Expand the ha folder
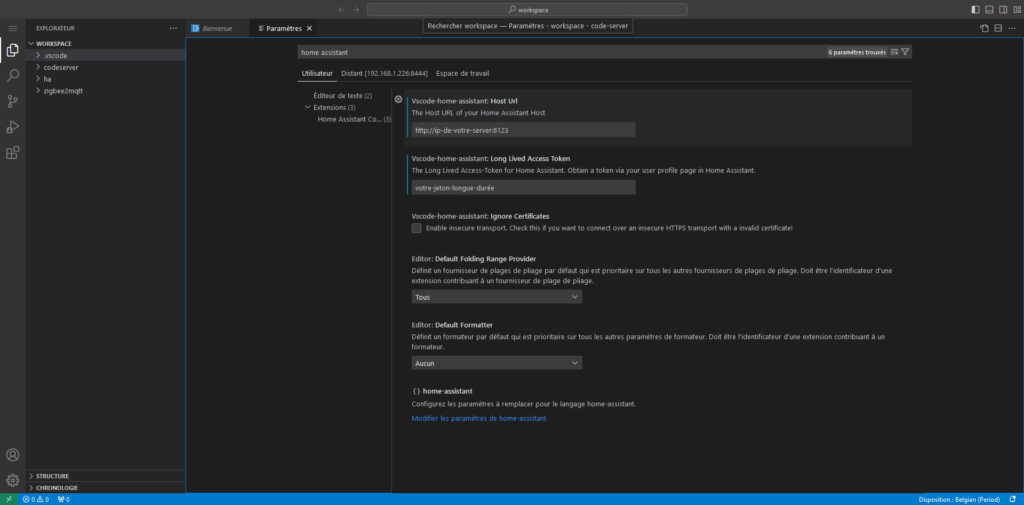The height and width of the screenshot is (505, 1024). pyautogui.click(x=106, y=79)
